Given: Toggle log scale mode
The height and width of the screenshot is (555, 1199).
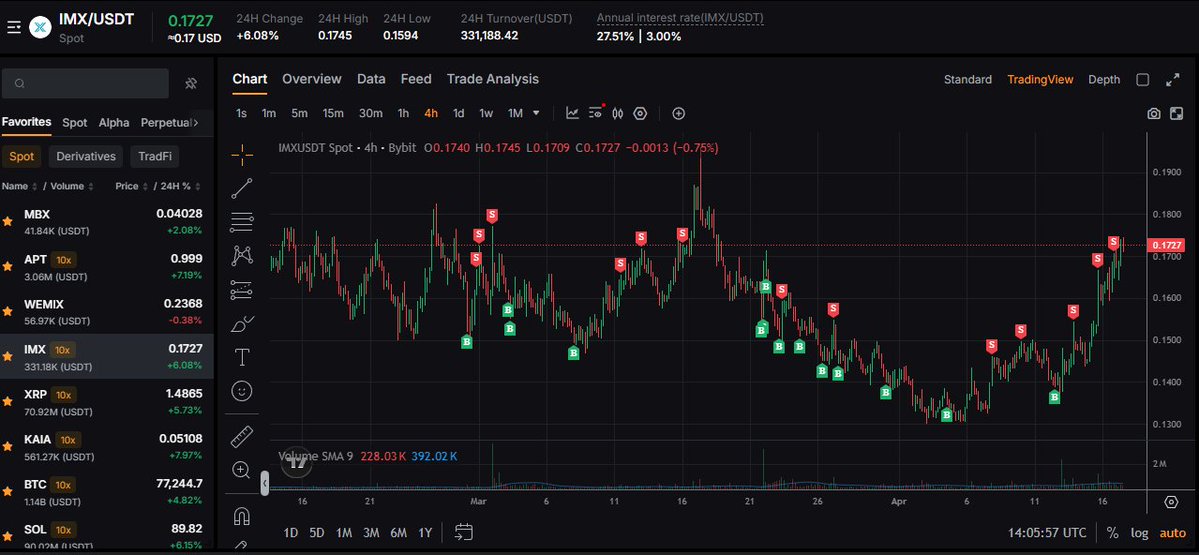Looking at the screenshot, I should 1139,533.
